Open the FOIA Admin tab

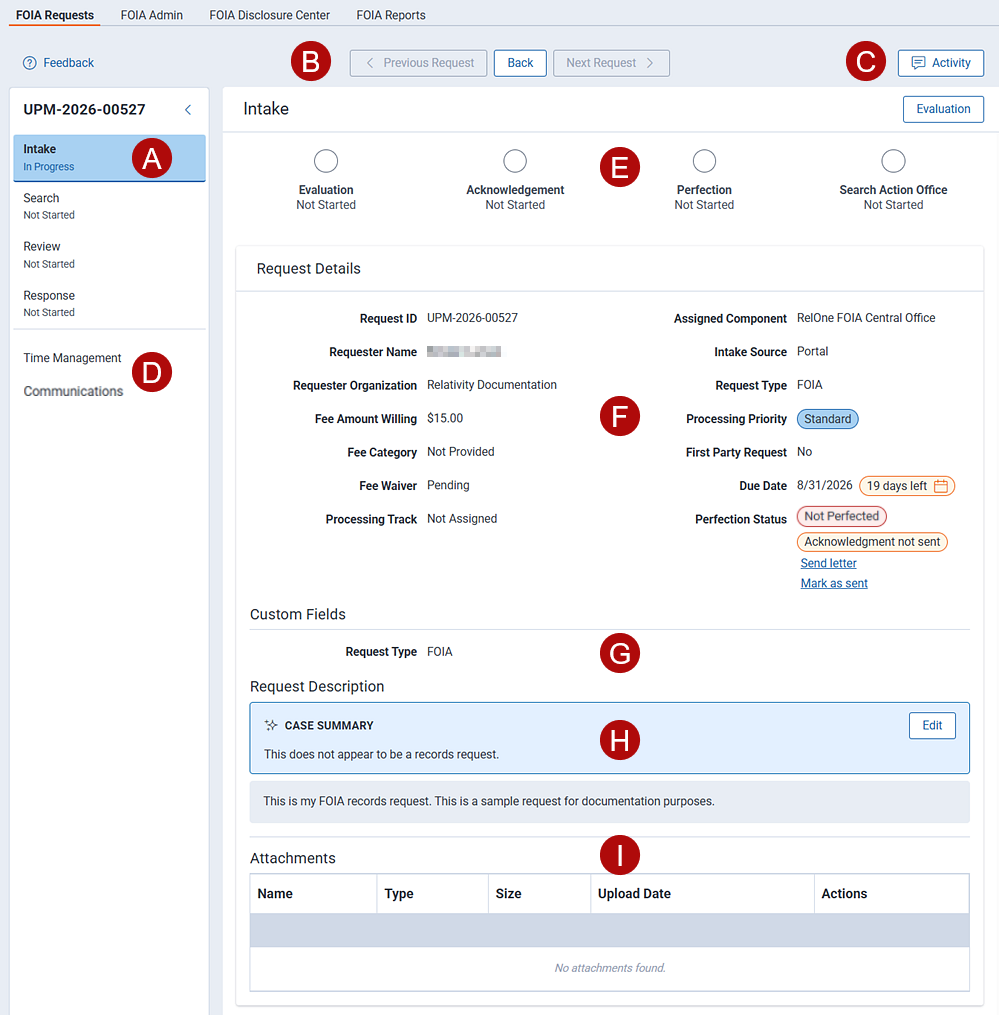click(151, 15)
